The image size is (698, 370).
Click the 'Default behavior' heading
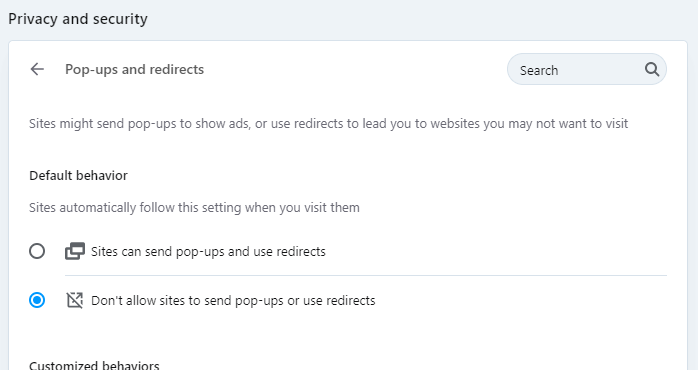click(x=78, y=175)
